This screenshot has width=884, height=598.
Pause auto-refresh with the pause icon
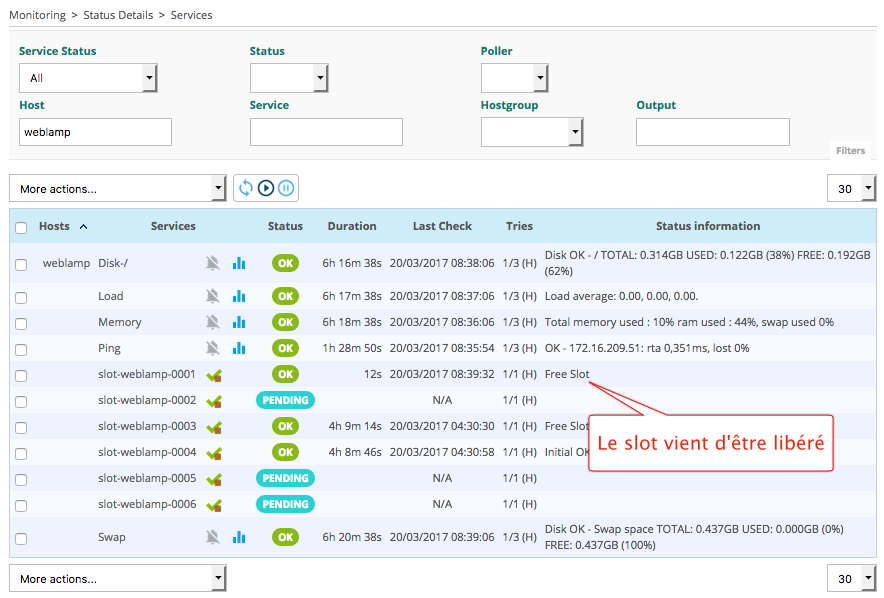pos(286,188)
